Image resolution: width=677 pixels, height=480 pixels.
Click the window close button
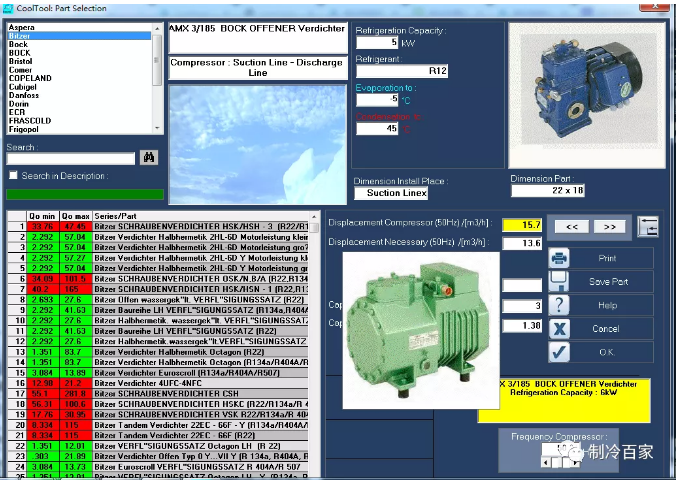coord(655,6)
